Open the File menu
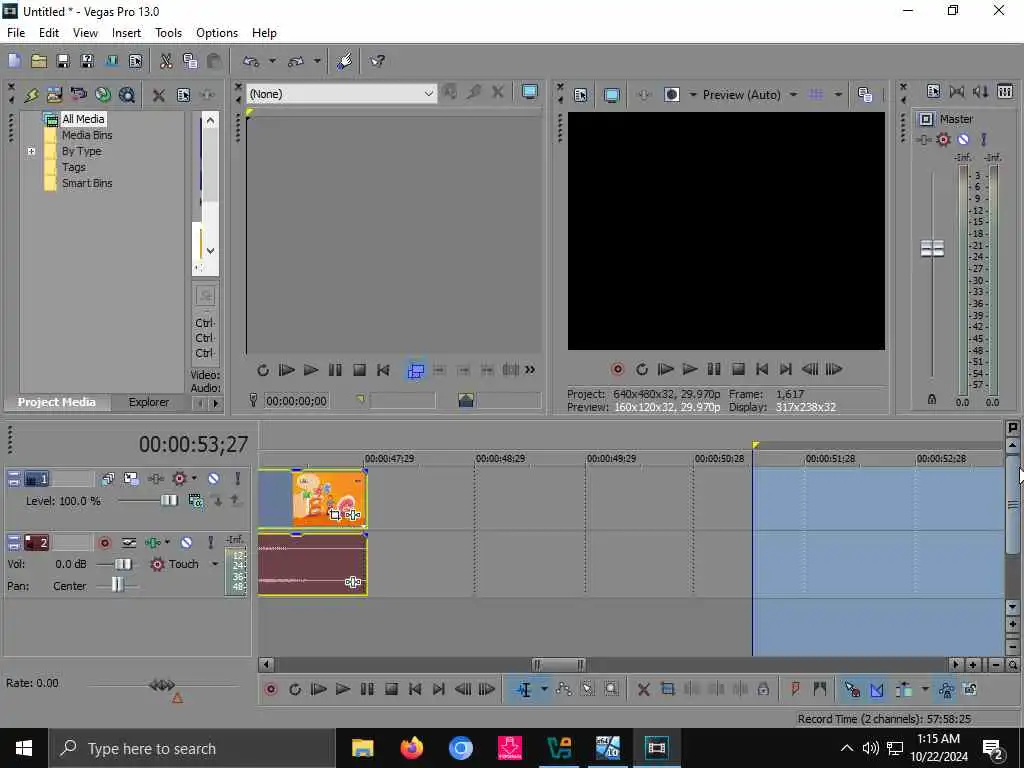 [16, 33]
